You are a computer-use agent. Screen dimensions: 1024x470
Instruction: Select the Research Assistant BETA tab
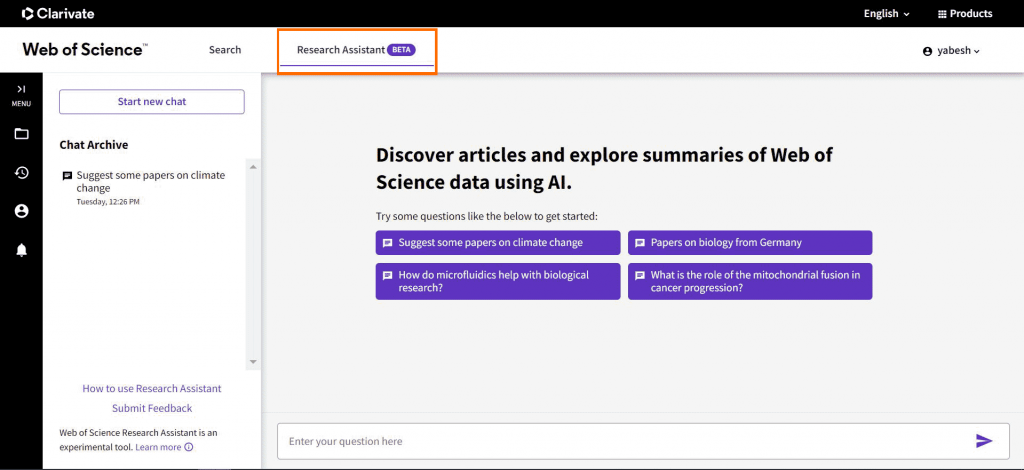click(357, 50)
